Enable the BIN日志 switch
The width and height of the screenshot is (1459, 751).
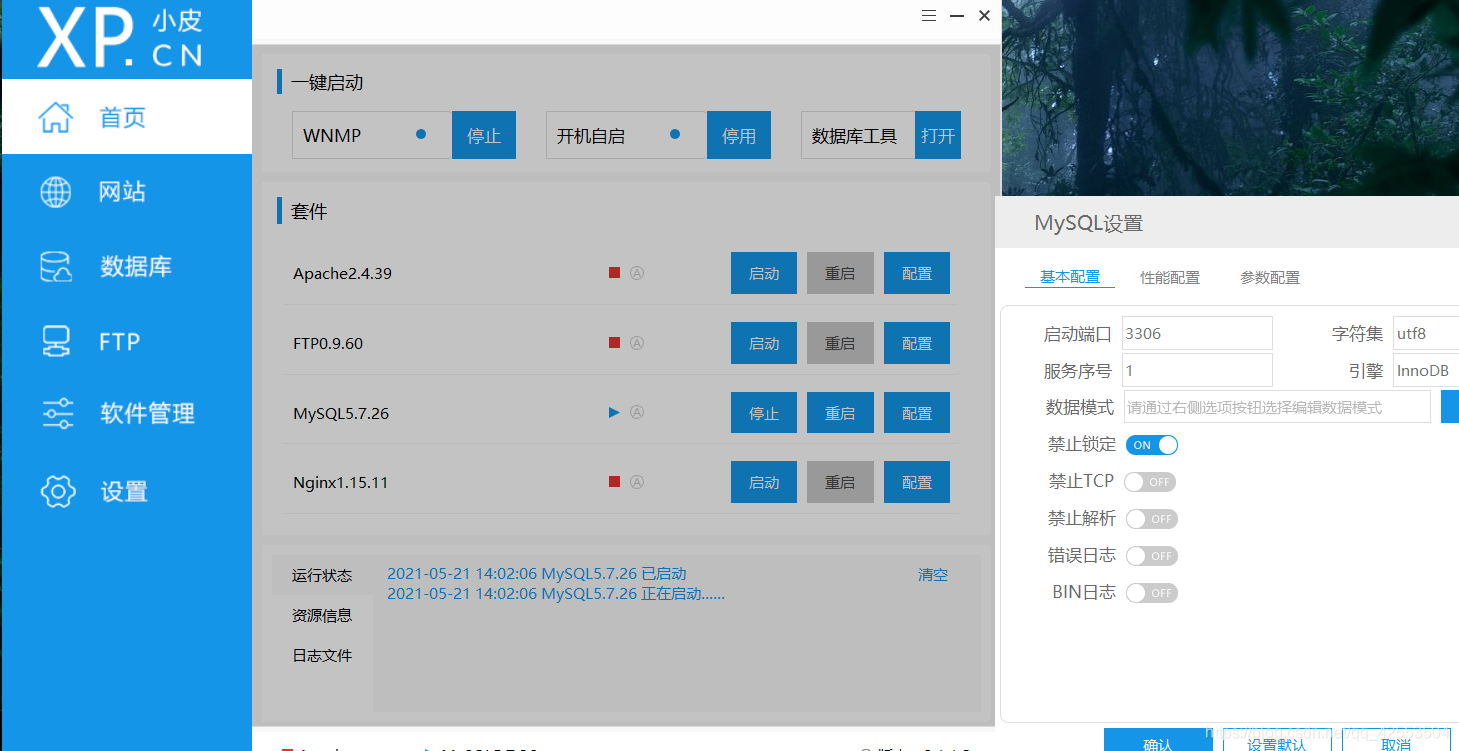pyautogui.click(x=1152, y=593)
